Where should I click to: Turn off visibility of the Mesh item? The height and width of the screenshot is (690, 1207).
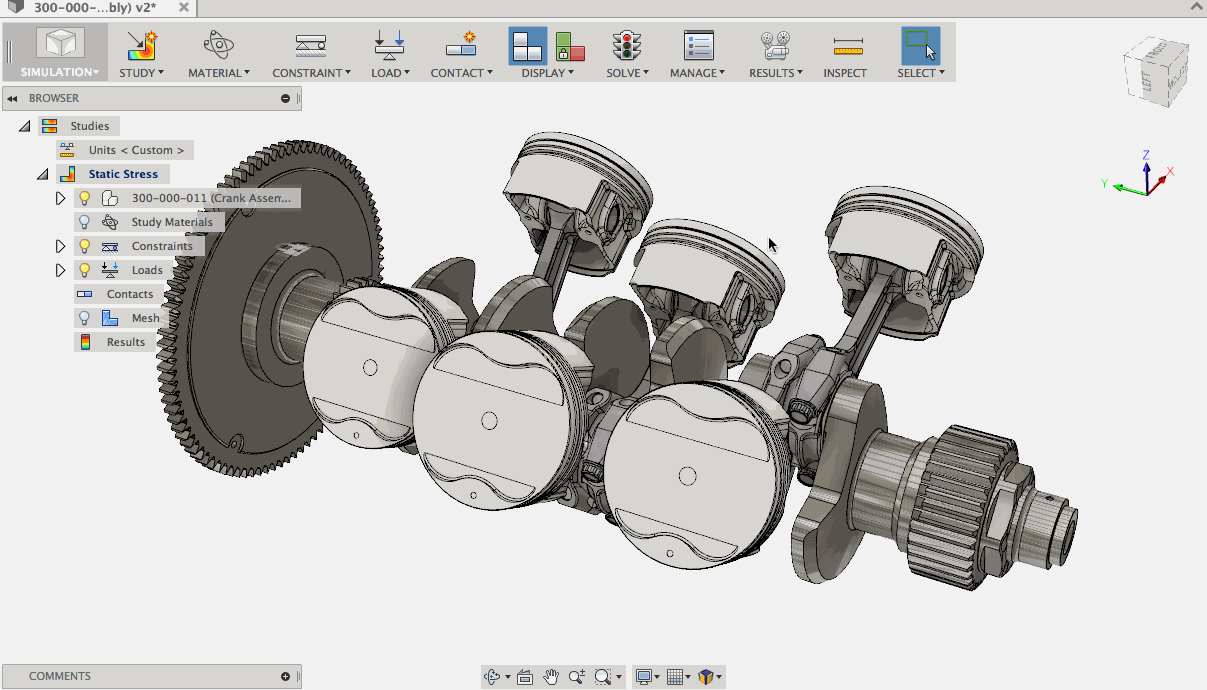83,317
